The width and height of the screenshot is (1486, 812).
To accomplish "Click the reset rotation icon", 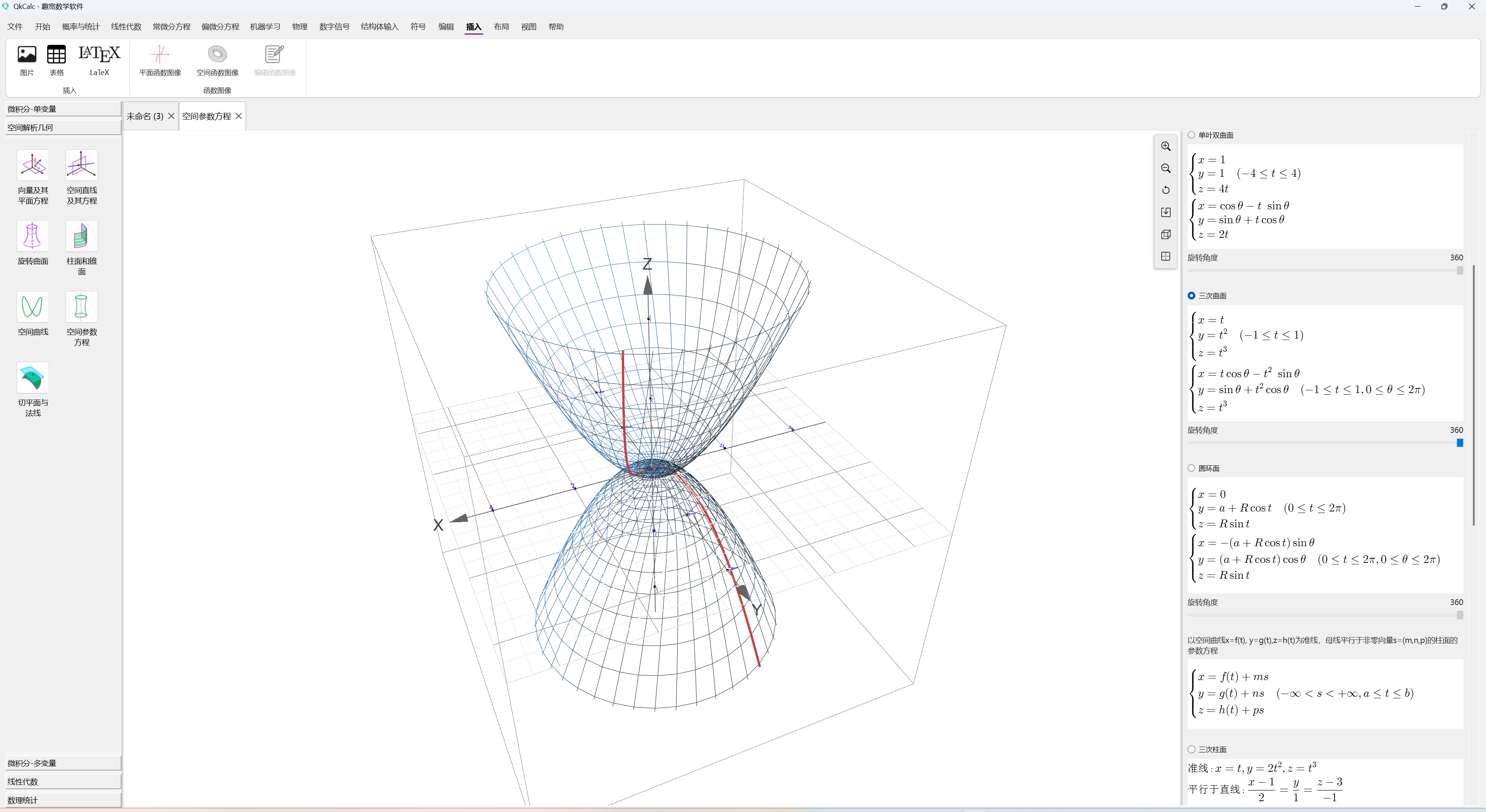I will pyautogui.click(x=1165, y=190).
